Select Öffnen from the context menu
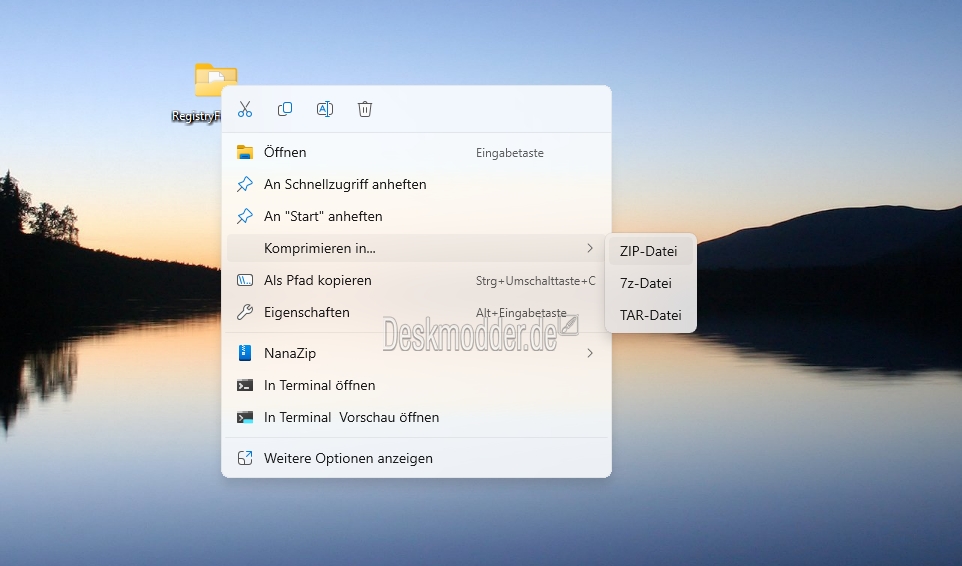Viewport: 962px width, 566px height. [x=285, y=152]
